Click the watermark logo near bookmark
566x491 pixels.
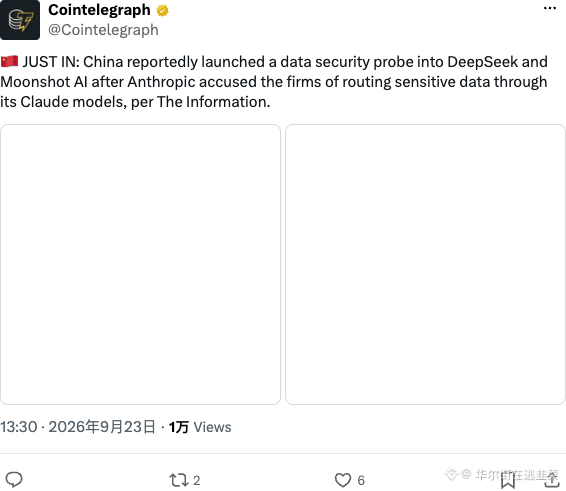pos(451,474)
